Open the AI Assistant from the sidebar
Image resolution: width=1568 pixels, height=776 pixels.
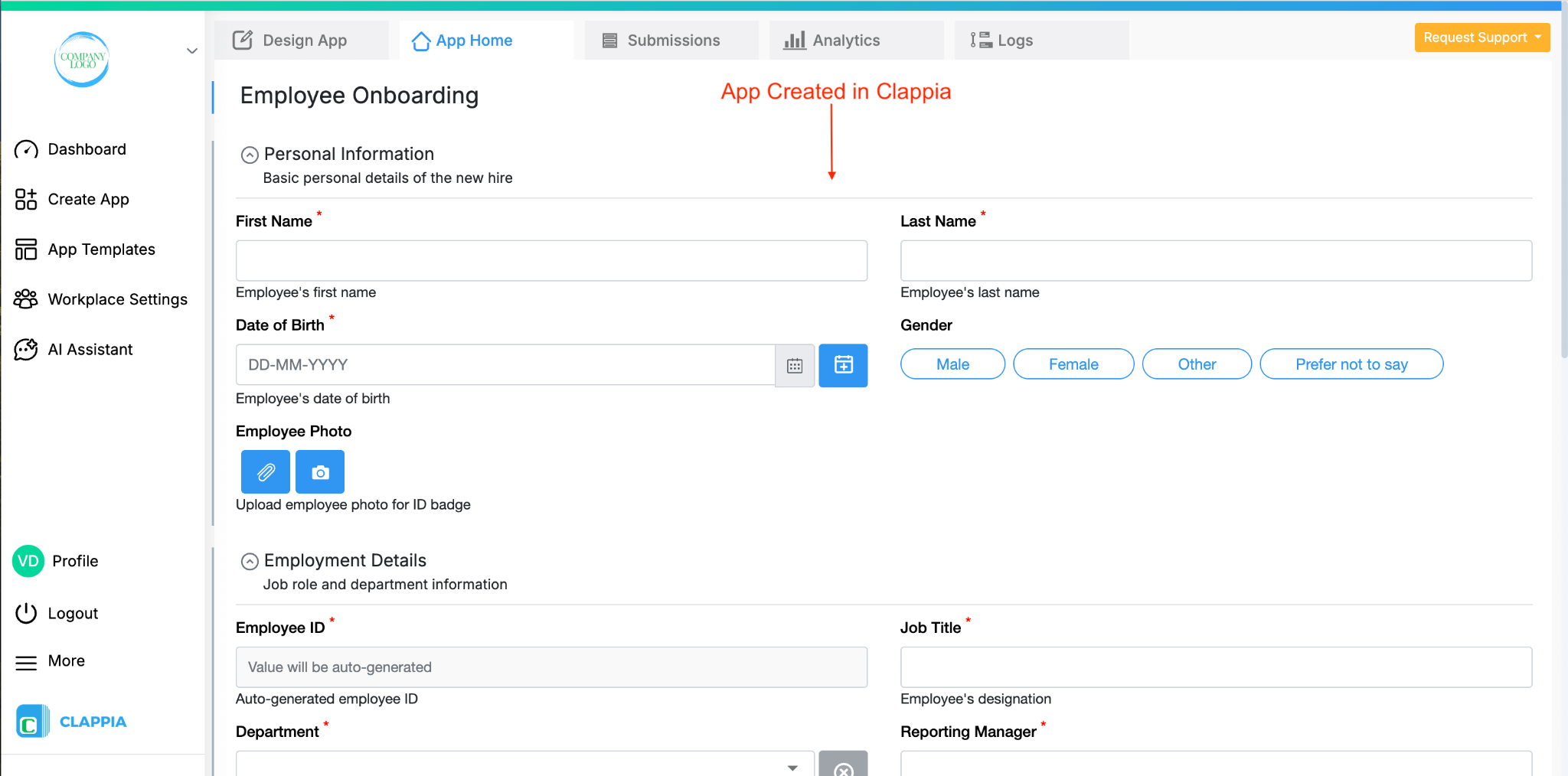(x=90, y=349)
